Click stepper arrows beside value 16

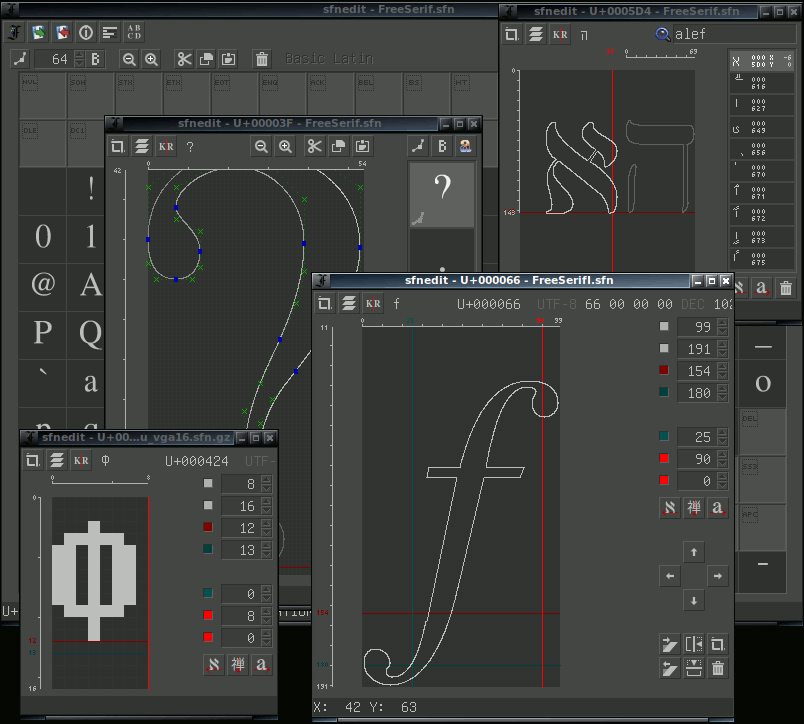266,506
